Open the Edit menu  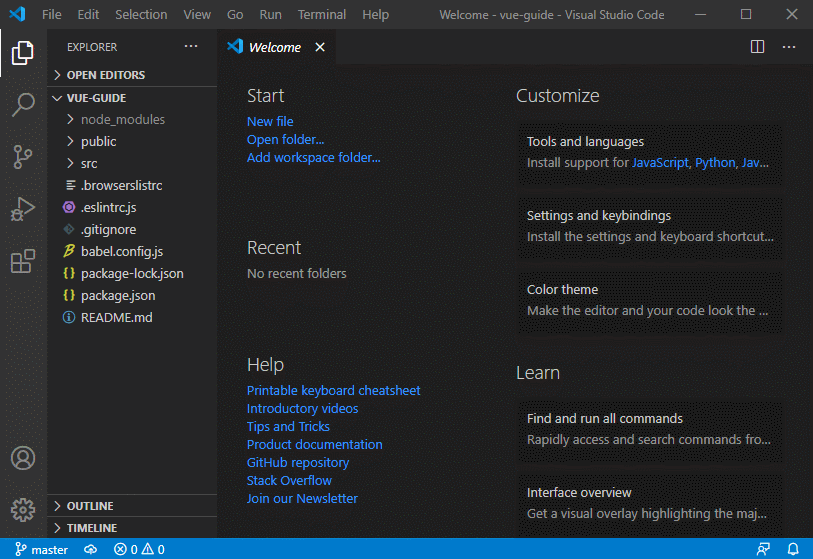pos(88,15)
